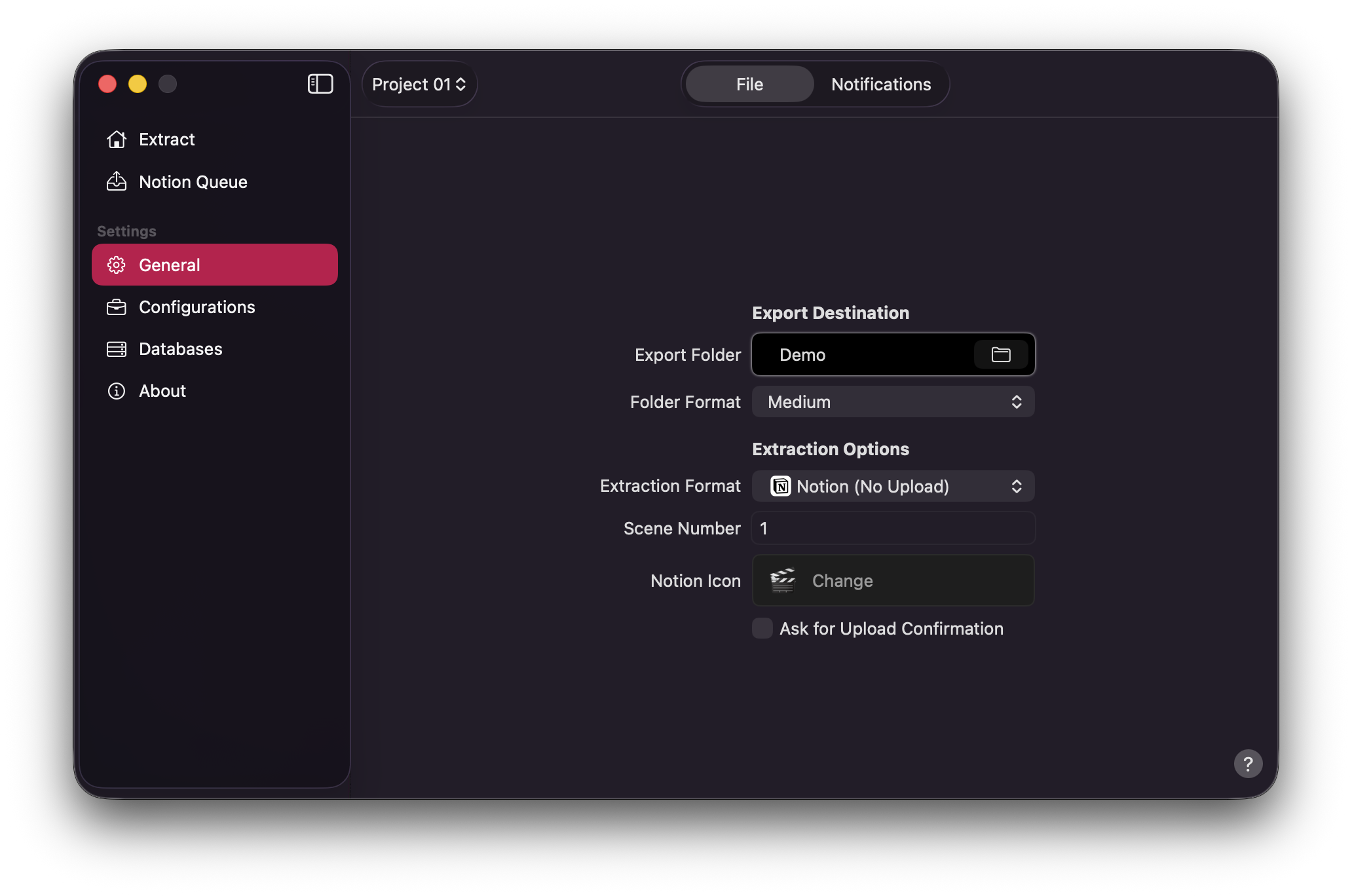Click the Databases stack icon
The height and width of the screenshot is (896, 1352).
pos(117,349)
